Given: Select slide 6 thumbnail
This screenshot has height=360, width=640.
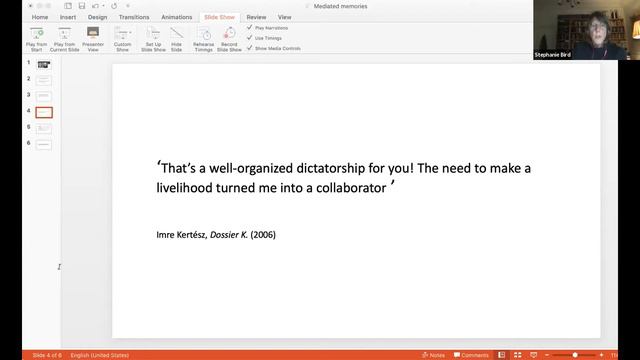Looking at the screenshot, I should [44, 144].
